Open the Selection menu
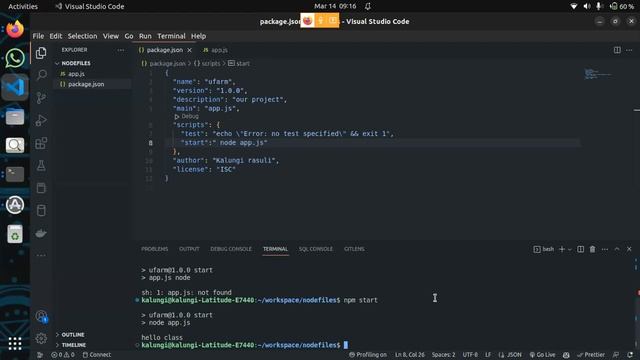The height and width of the screenshot is (360, 640). (82, 36)
